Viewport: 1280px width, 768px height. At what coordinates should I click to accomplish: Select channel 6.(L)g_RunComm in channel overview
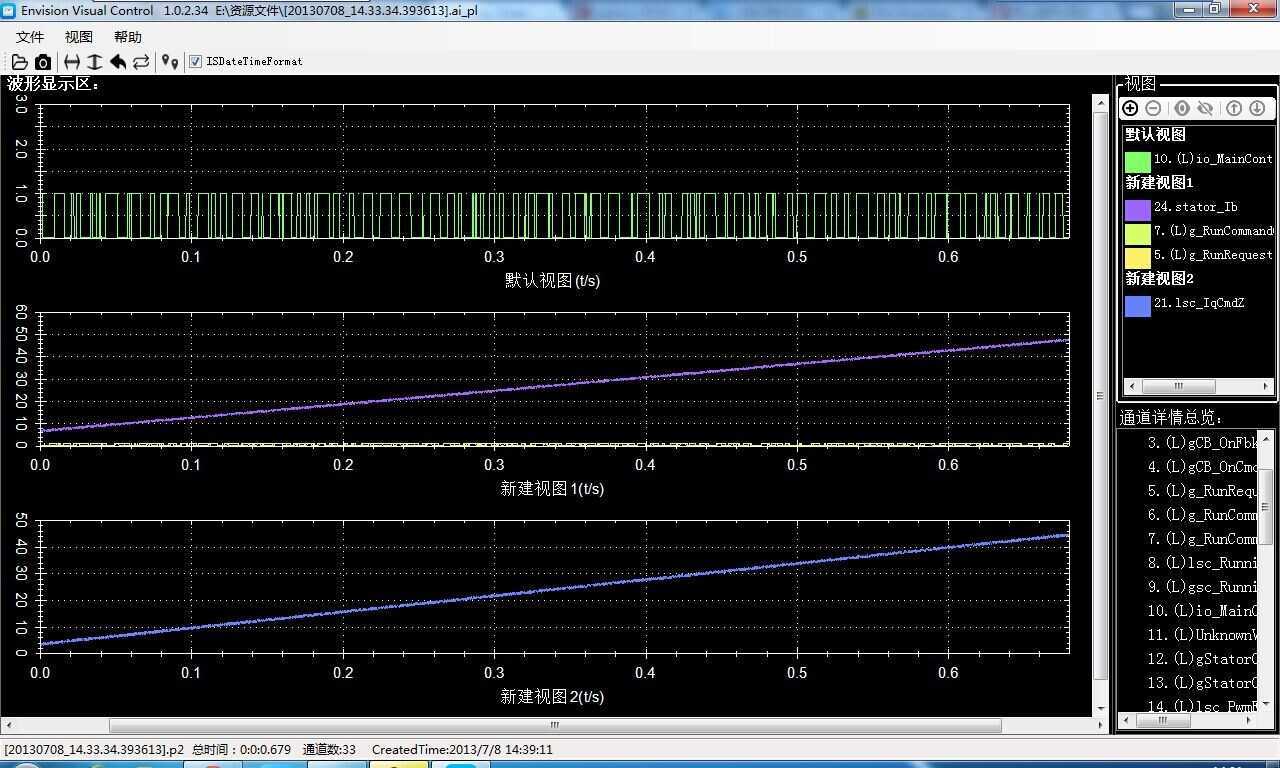[1202, 515]
